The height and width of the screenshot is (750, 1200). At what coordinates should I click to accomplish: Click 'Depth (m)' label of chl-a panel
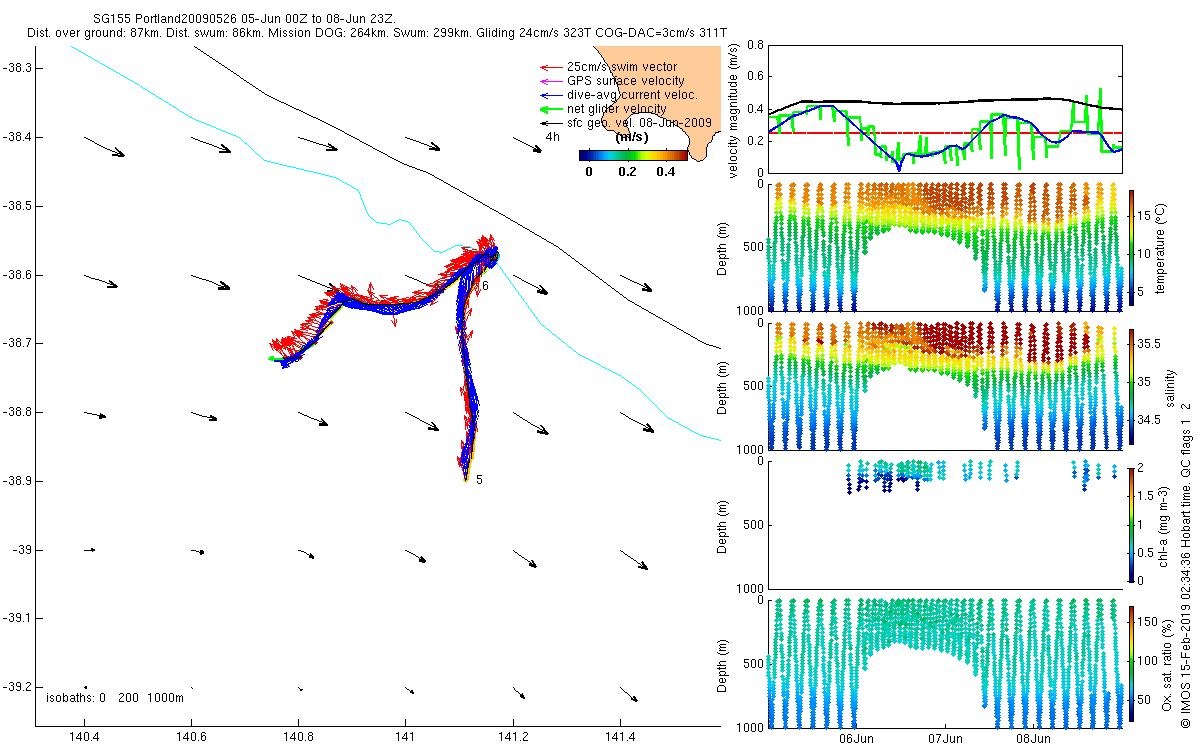point(723,524)
